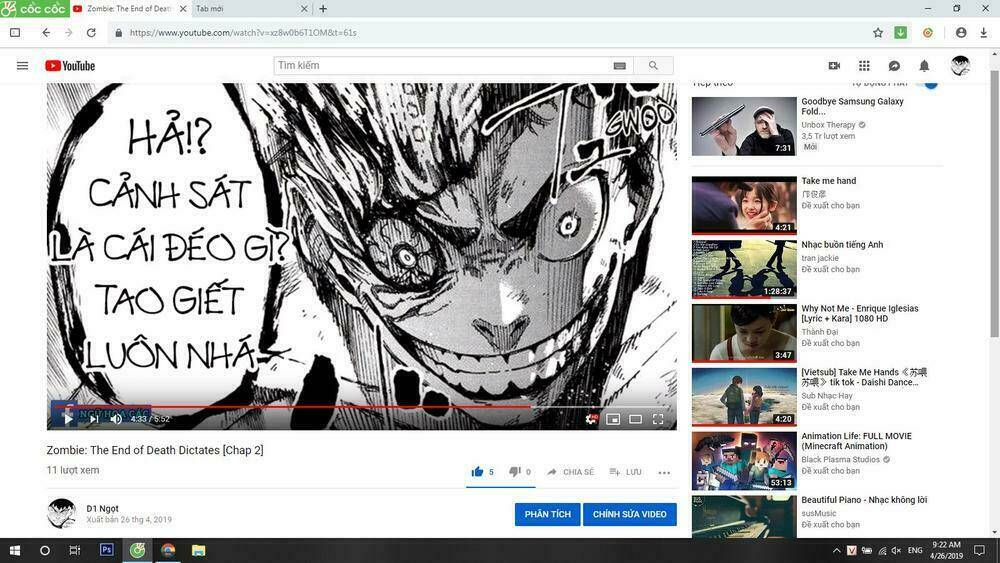The width and height of the screenshot is (1000, 563).
Task: Open YouTube notifications bell
Action: coord(924,66)
